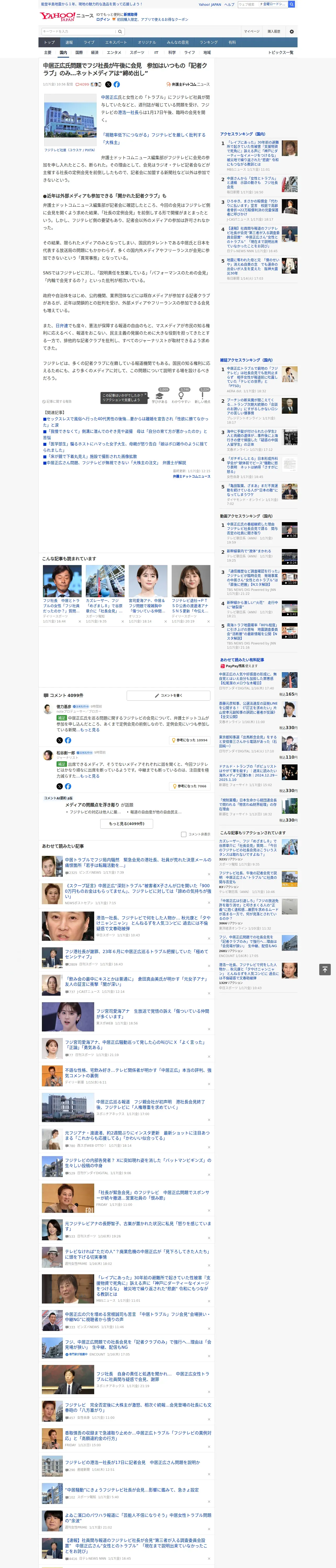Screen dimensions: 336x1568
Task: Share 松谷創一郎's comment on X
Action: click(x=60, y=786)
